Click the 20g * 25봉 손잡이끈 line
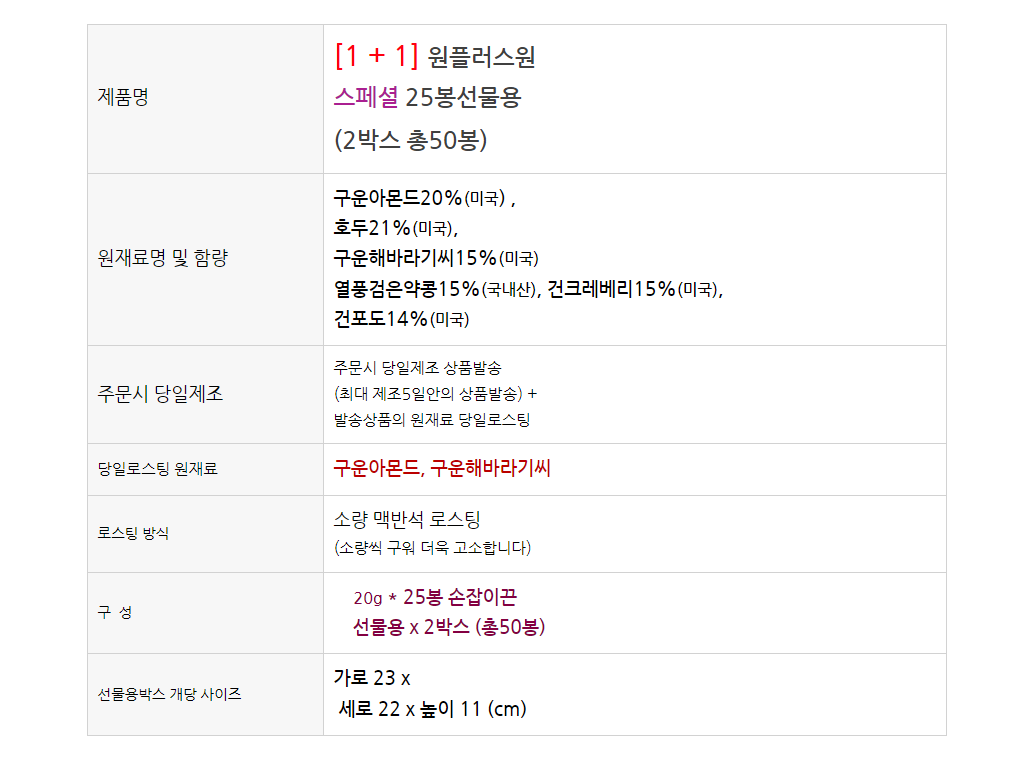Image resolution: width=1033 pixels, height=770 pixels. (x=435, y=597)
